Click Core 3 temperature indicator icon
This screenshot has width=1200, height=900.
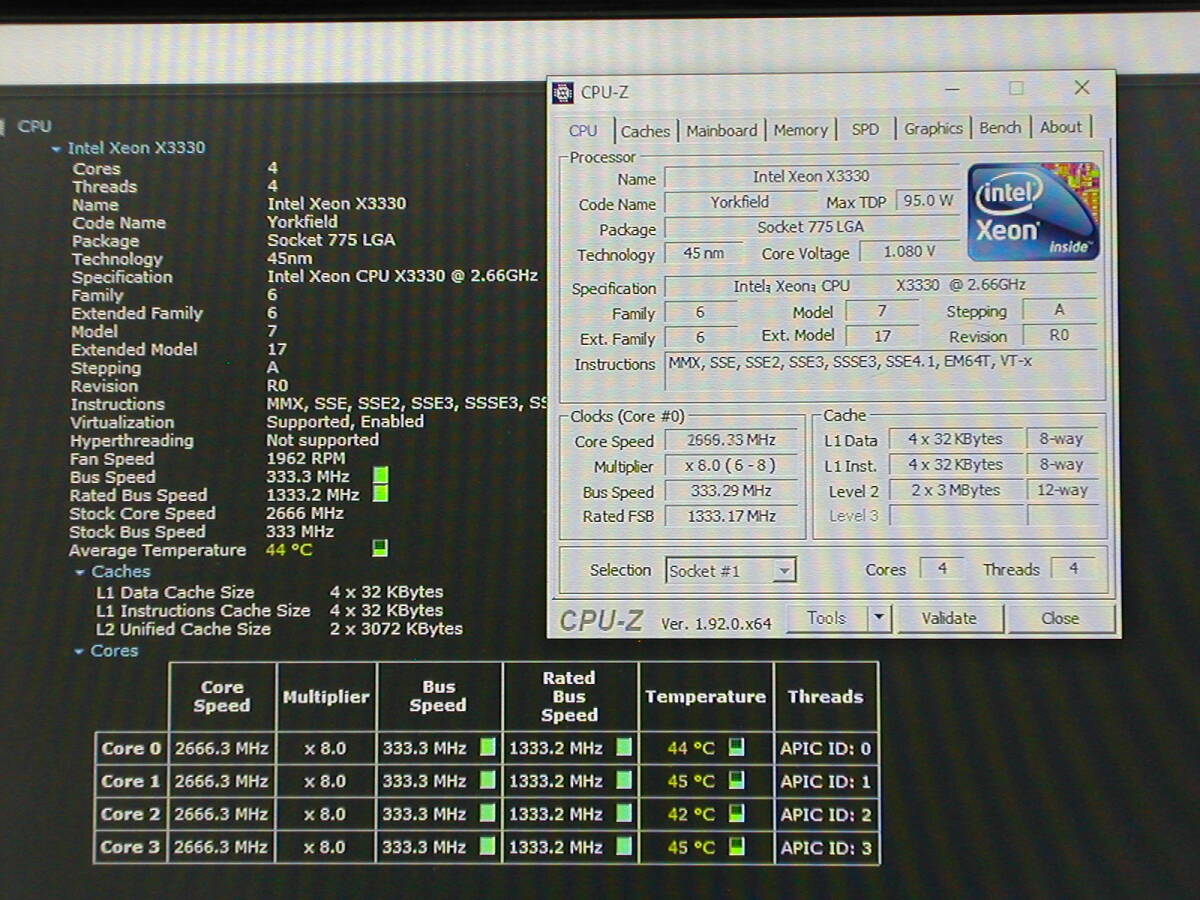click(736, 847)
